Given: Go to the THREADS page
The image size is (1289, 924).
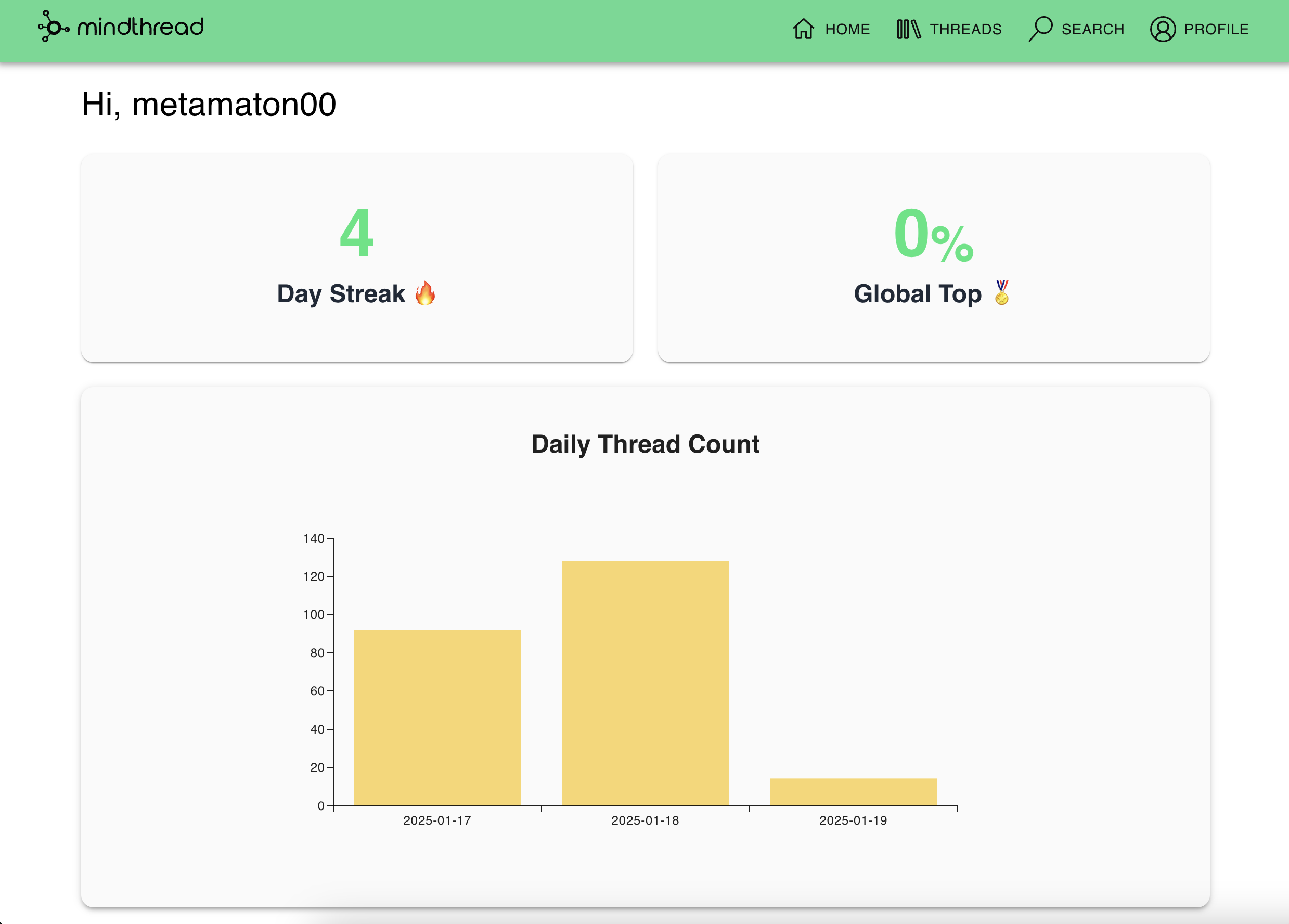Looking at the screenshot, I should [x=965, y=29].
